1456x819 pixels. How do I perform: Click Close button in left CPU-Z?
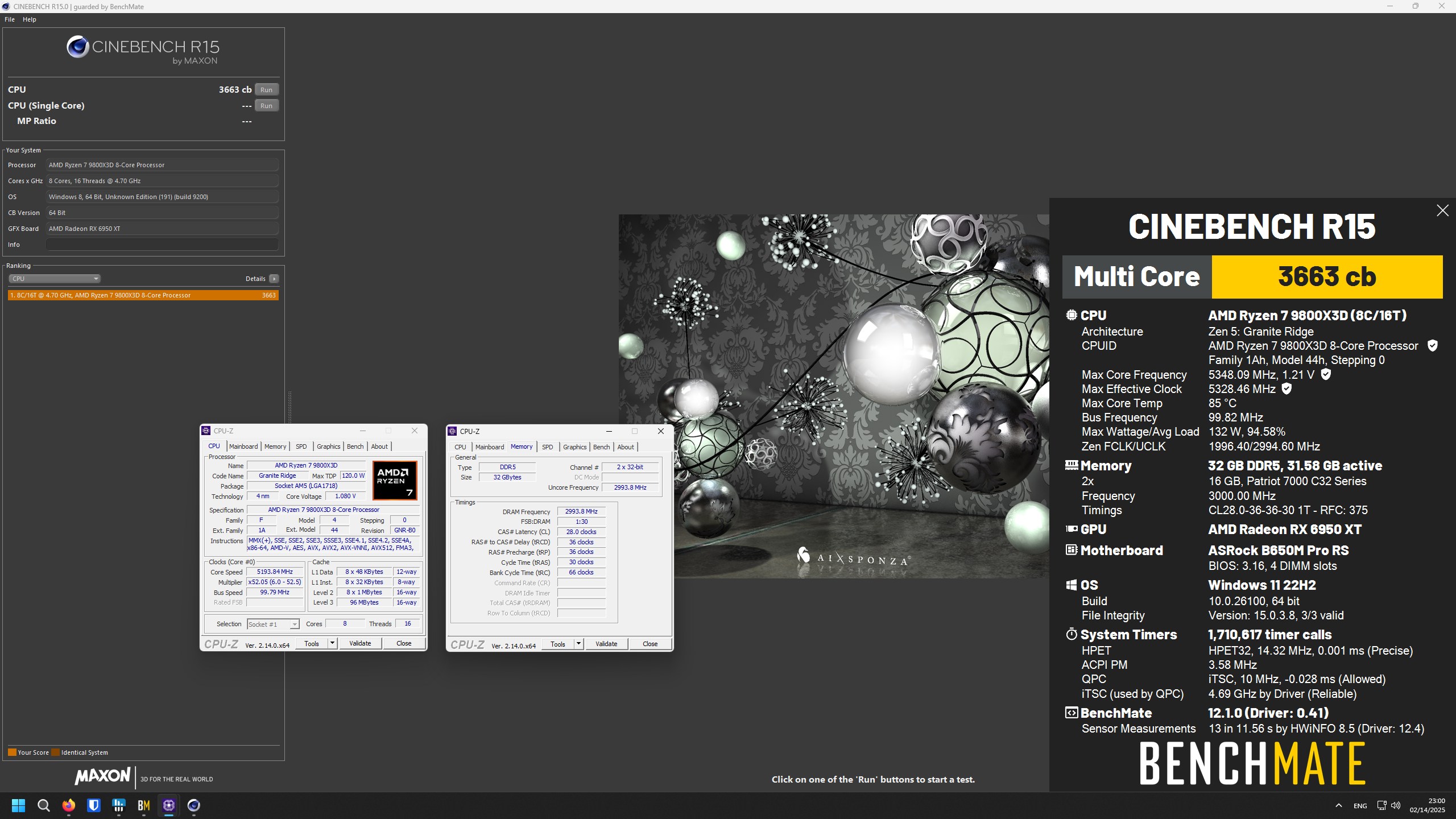click(x=404, y=643)
